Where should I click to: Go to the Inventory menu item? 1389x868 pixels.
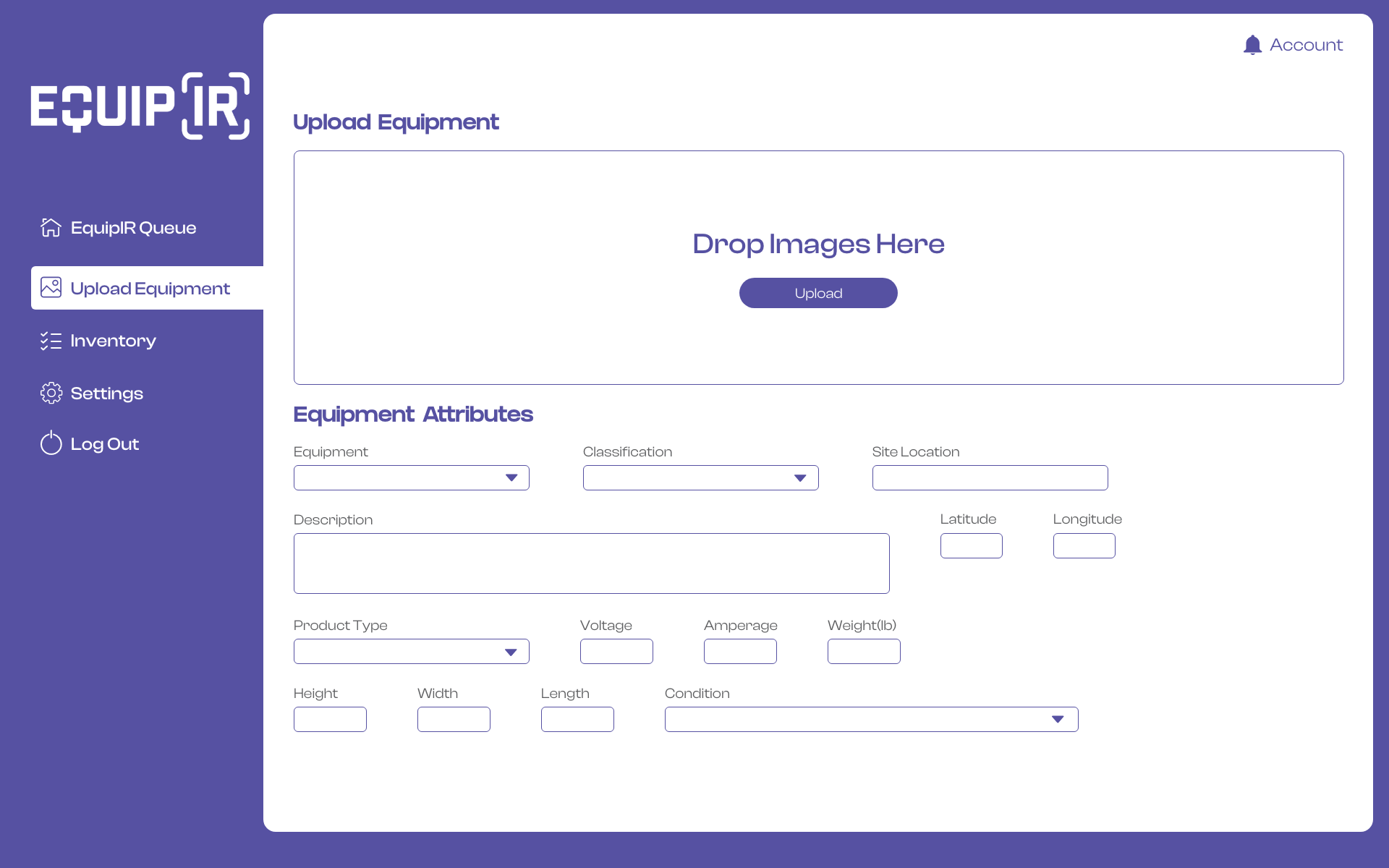(x=113, y=341)
